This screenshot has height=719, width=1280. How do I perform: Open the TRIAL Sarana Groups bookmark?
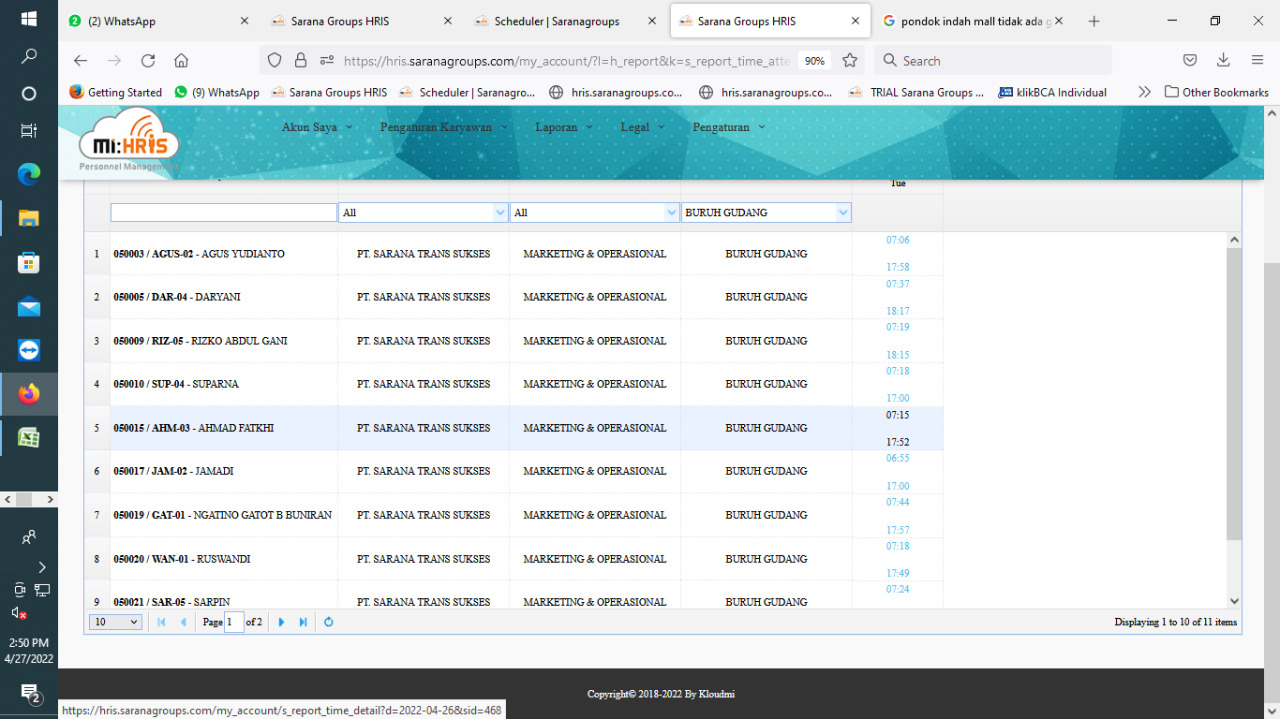click(916, 92)
